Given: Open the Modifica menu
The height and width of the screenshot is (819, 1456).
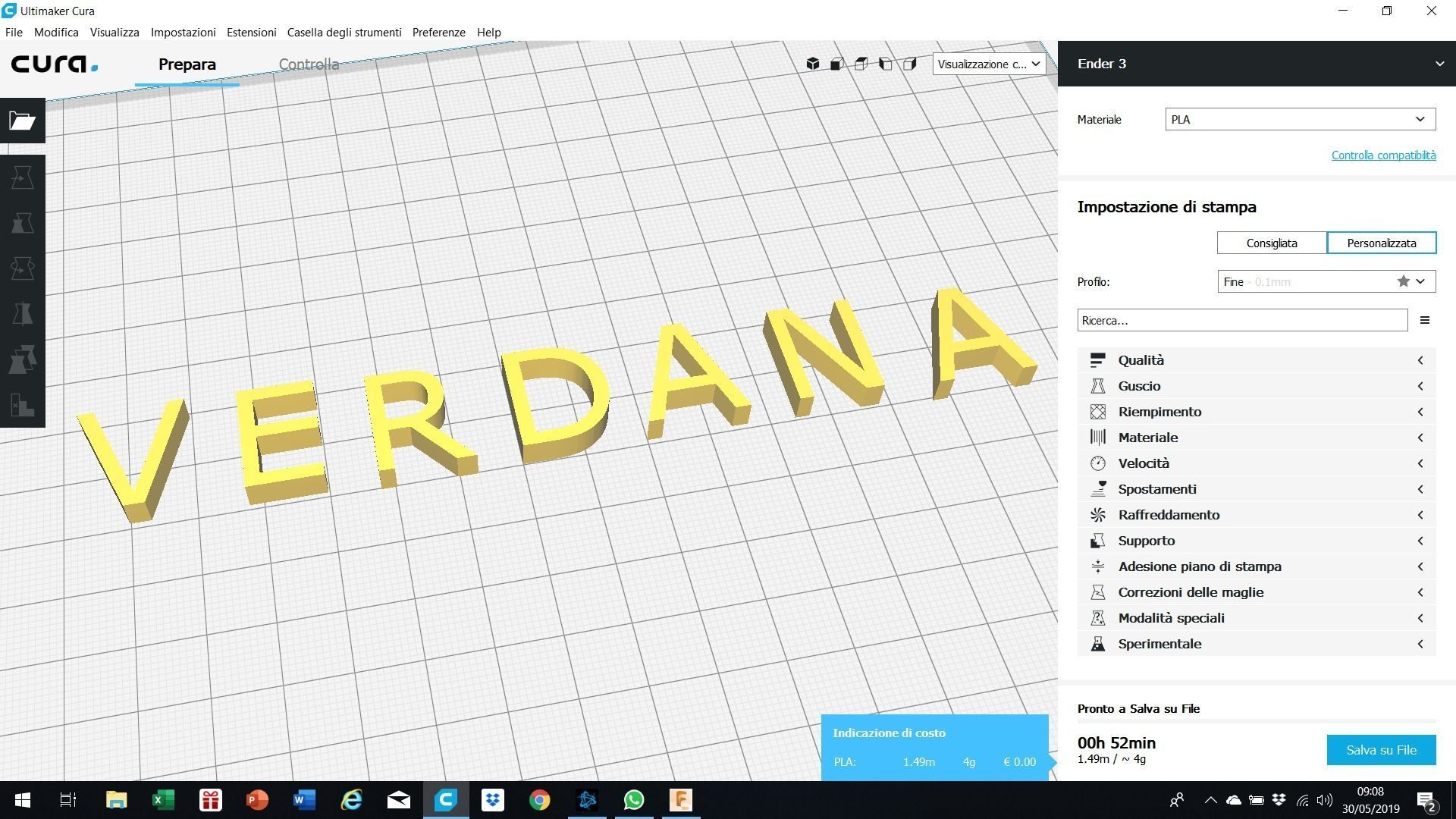Looking at the screenshot, I should [x=56, y=33].
